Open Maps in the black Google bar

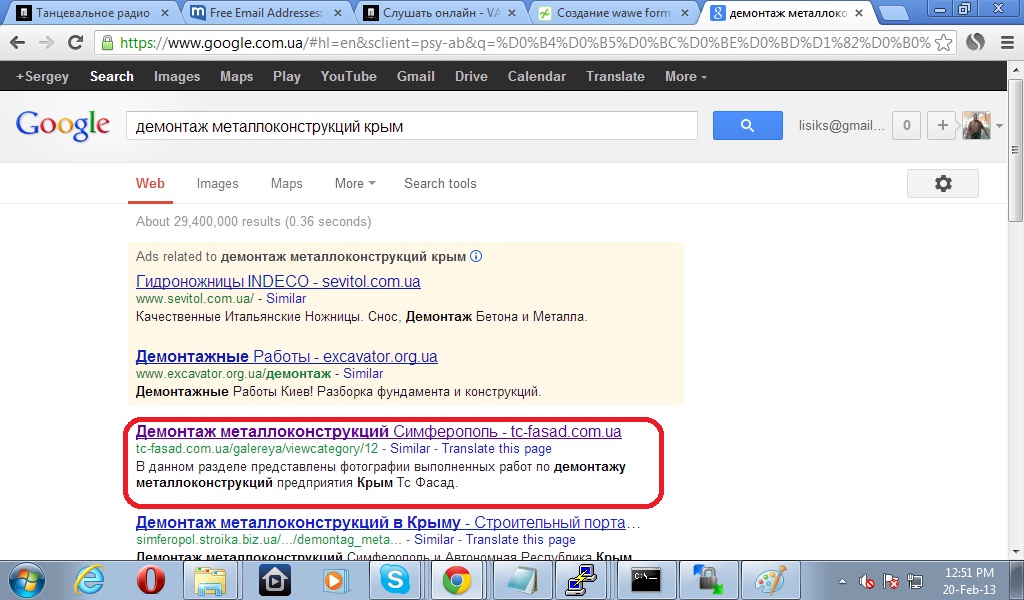click(x=236, y=76)
